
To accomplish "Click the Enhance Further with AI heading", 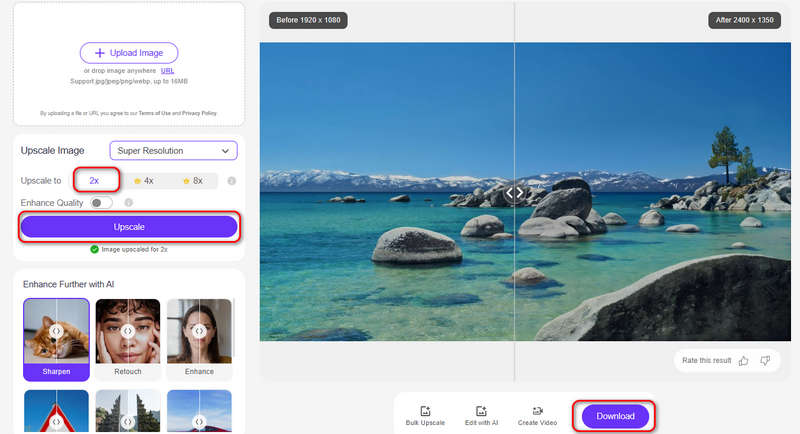I will tap(68, 285).
